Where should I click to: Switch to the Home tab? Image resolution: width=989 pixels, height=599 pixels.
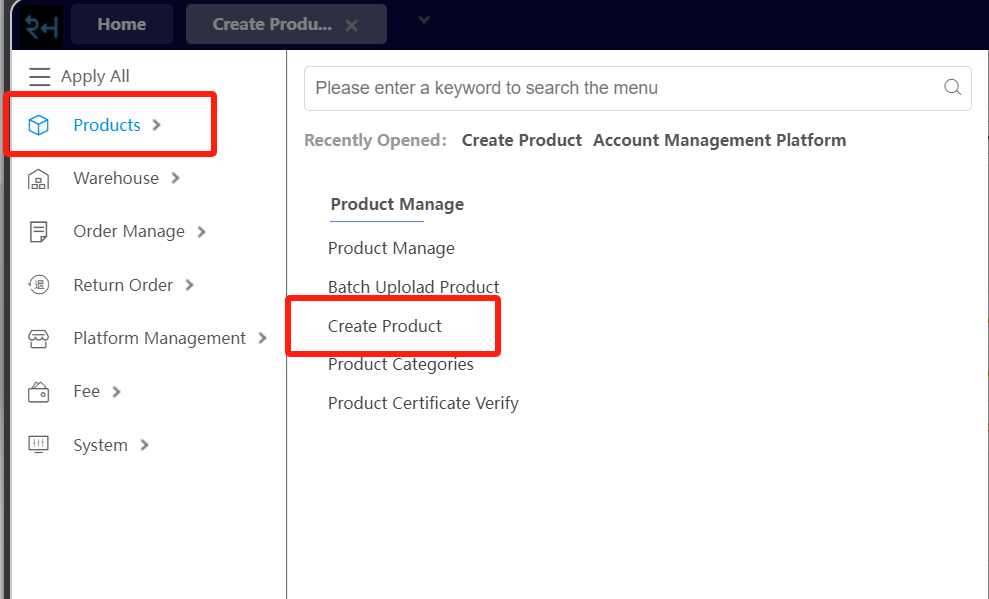tap(121, 24)
